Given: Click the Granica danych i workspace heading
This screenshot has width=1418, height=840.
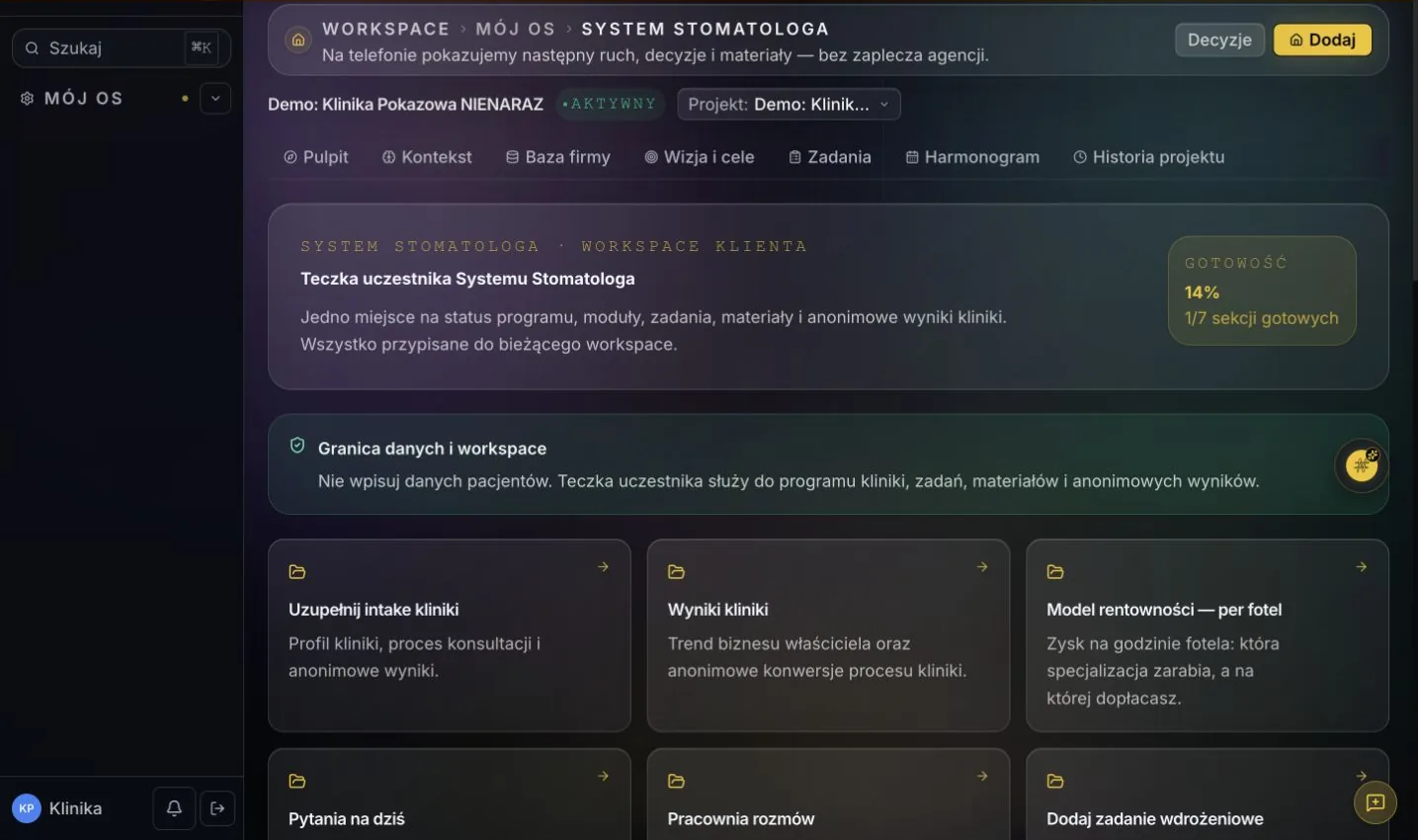Looking at the screenshot, I should point(432,449).
